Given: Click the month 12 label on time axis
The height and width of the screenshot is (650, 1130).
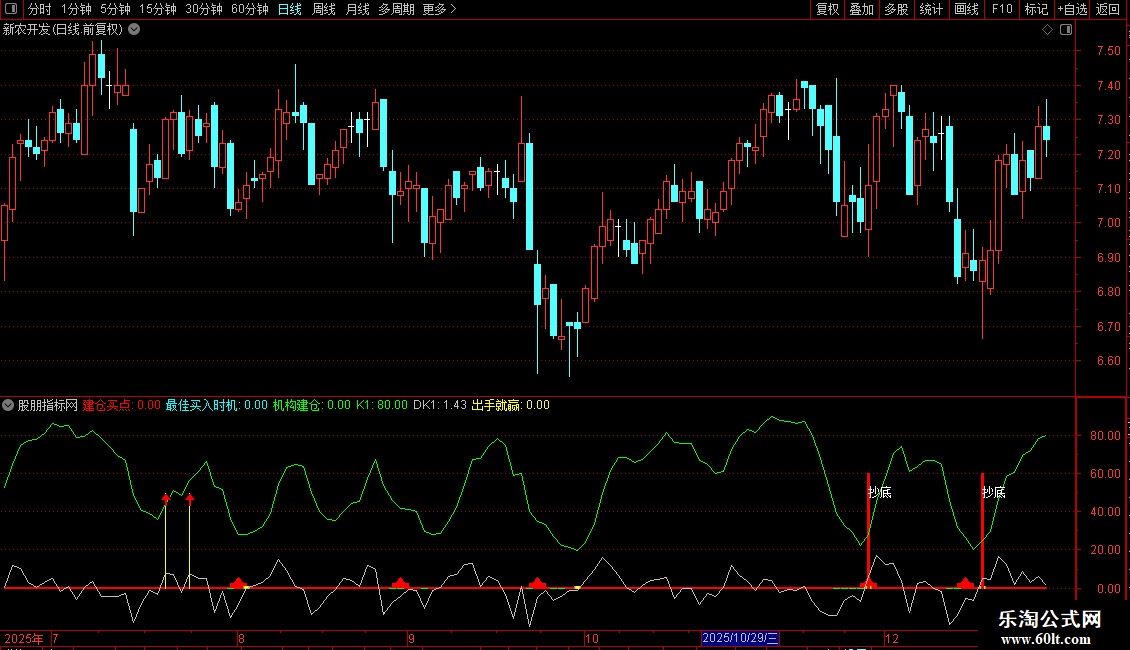Looking at the screenshot, I should point(892,638).
